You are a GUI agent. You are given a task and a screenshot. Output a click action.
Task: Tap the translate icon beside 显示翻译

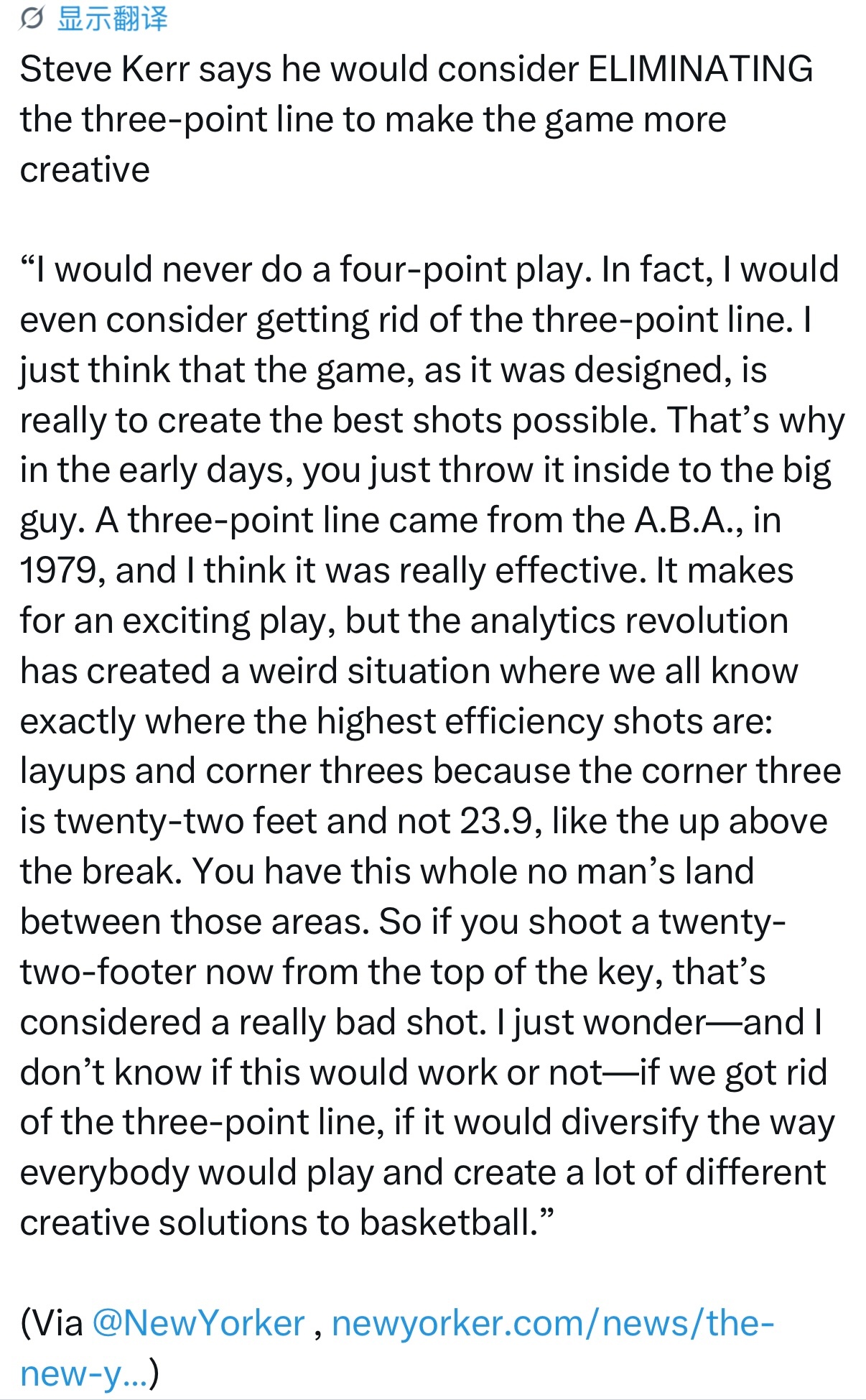pyautogui.click(x=32, y=18)
